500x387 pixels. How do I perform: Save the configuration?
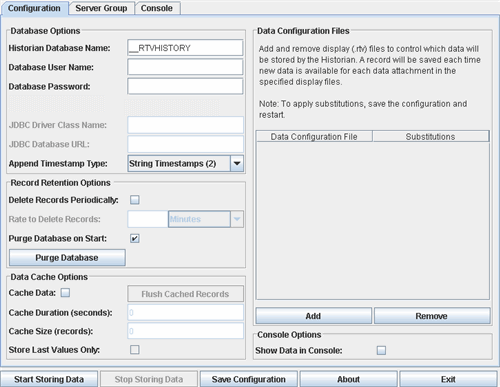(249, 379)
